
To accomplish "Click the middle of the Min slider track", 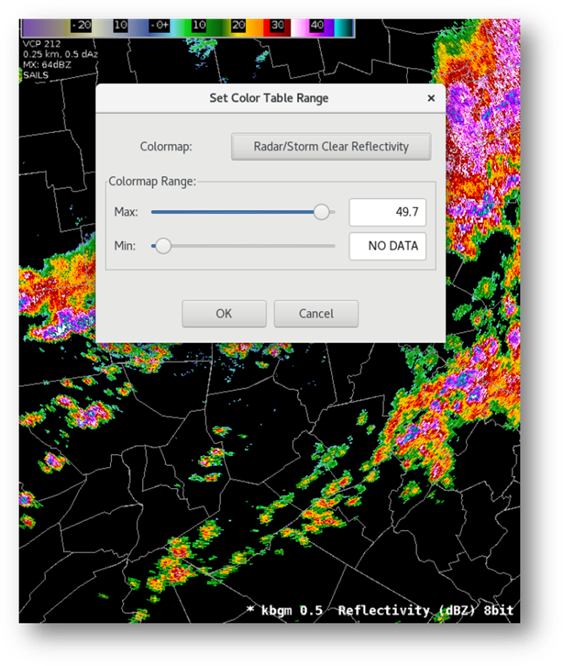I will (243, 246).
